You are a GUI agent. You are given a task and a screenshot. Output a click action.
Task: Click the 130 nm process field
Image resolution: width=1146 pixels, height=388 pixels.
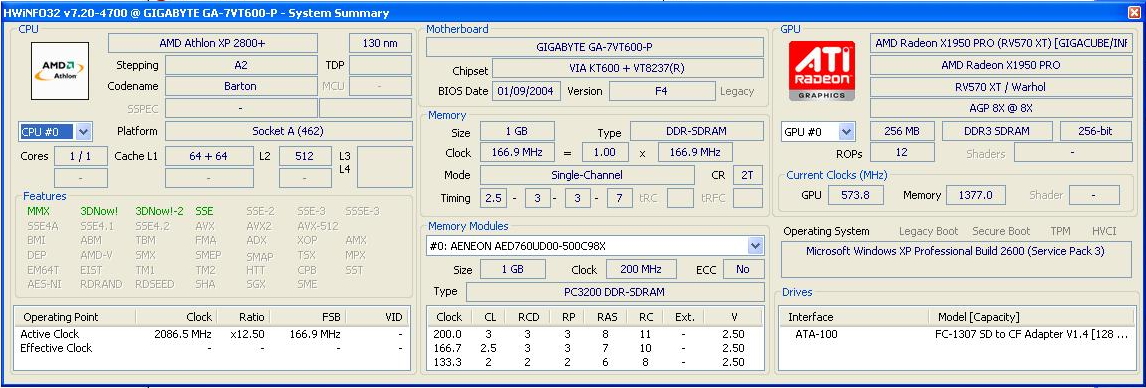[x=380, y=43]
